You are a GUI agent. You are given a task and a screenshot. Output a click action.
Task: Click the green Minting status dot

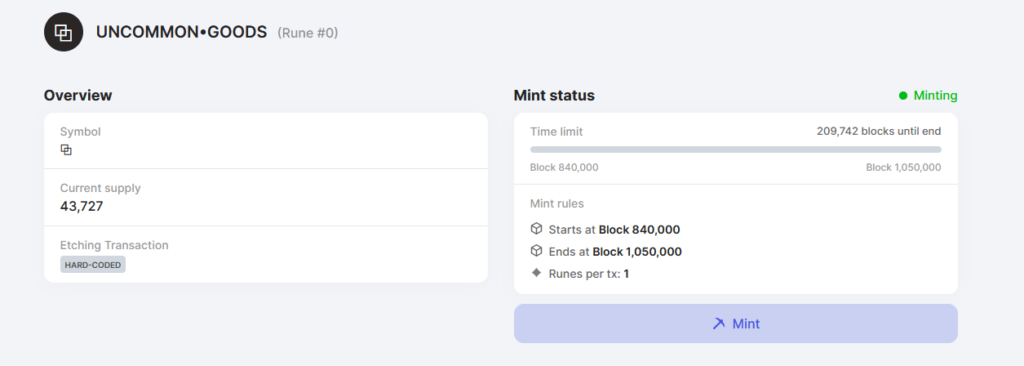(903, 95)
